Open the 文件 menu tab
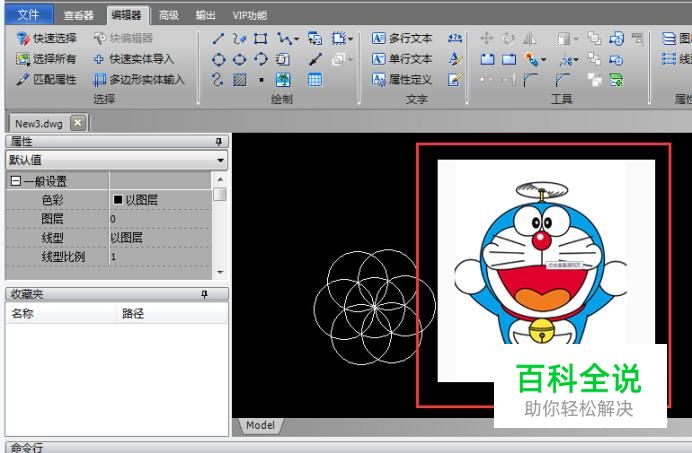 coord(29,15)
